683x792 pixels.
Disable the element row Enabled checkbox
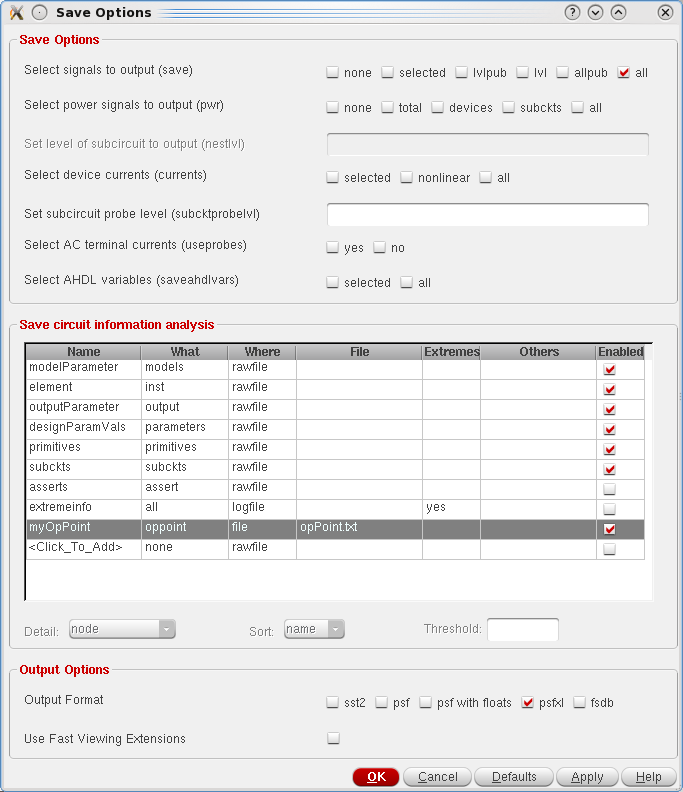610,389
